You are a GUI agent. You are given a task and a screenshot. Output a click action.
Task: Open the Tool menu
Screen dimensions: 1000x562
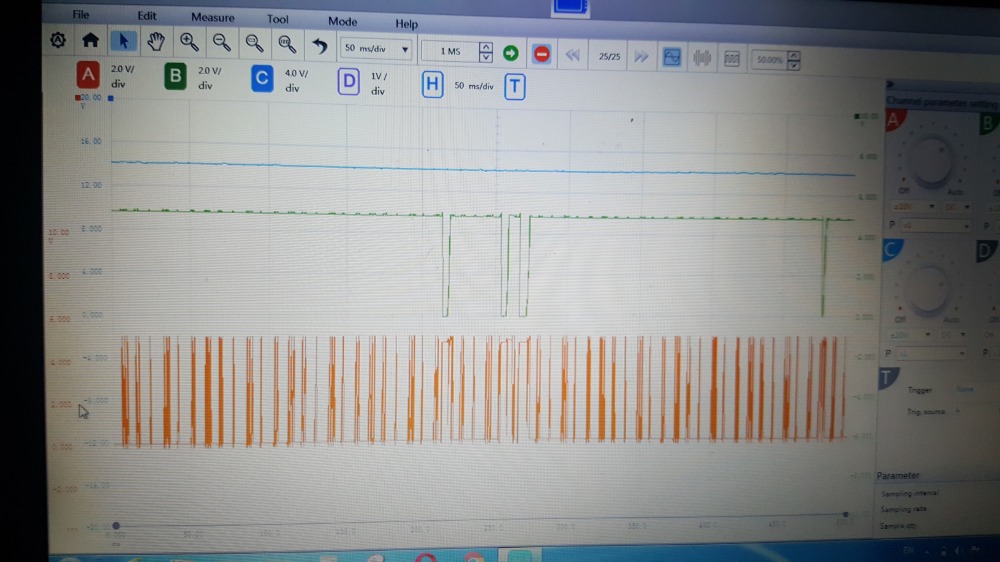pos(278,19)
